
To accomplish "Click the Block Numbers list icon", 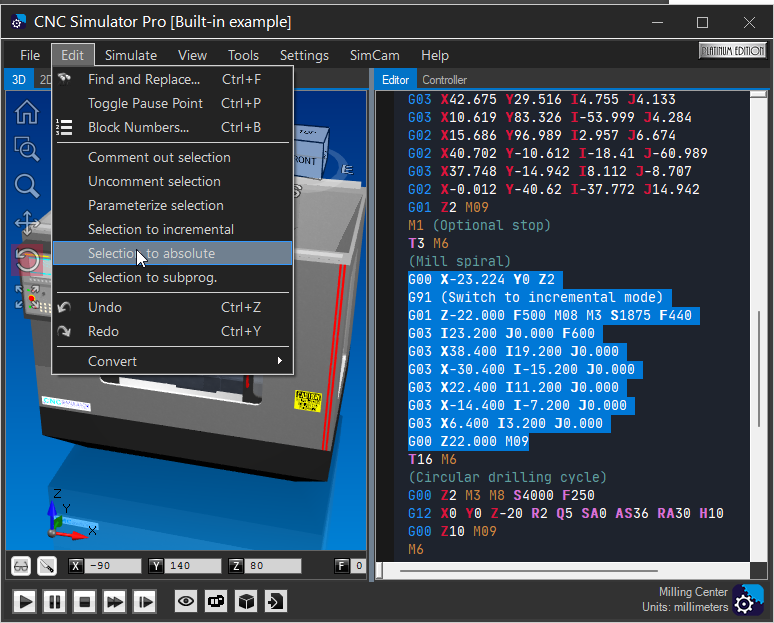I will [64, 127].
